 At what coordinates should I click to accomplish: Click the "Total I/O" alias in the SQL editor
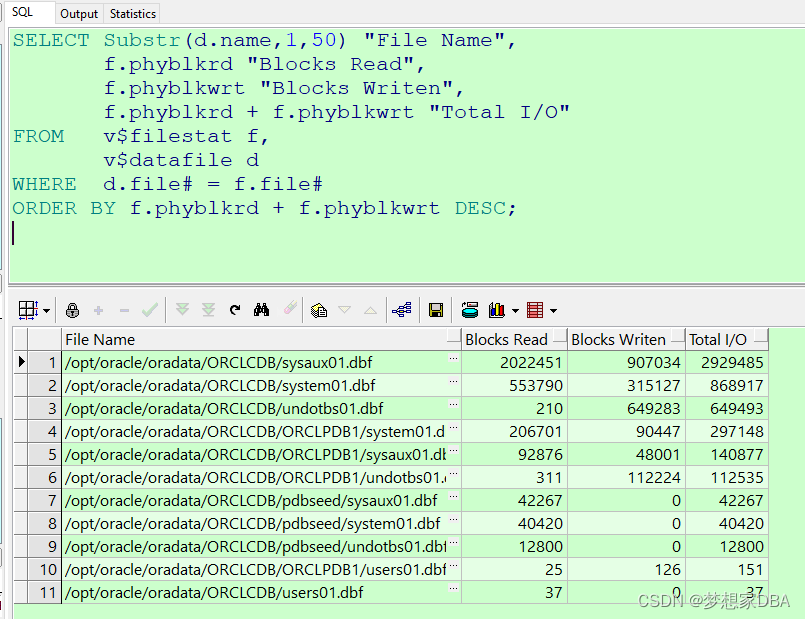click(499, 112)
